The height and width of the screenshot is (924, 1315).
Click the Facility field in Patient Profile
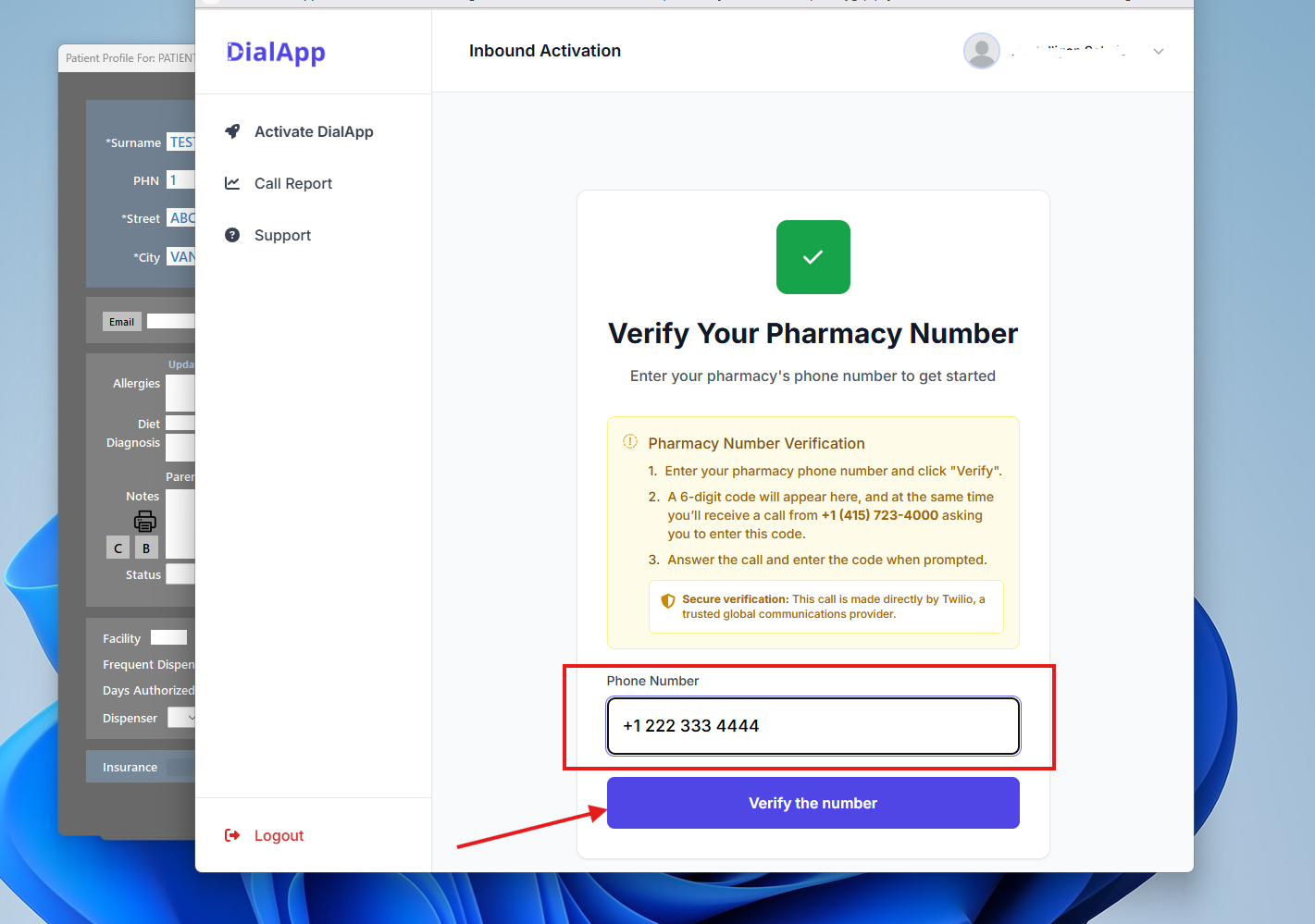169,637
